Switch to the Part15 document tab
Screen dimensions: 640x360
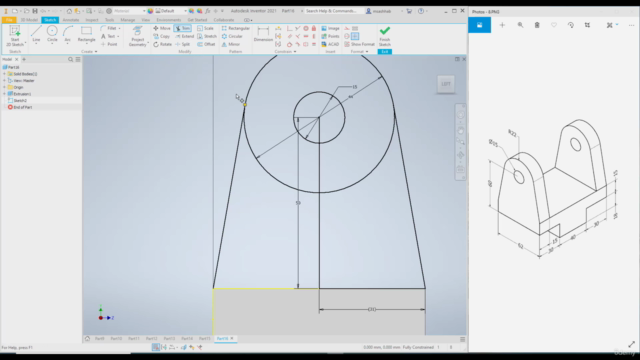tap(204, 339)
